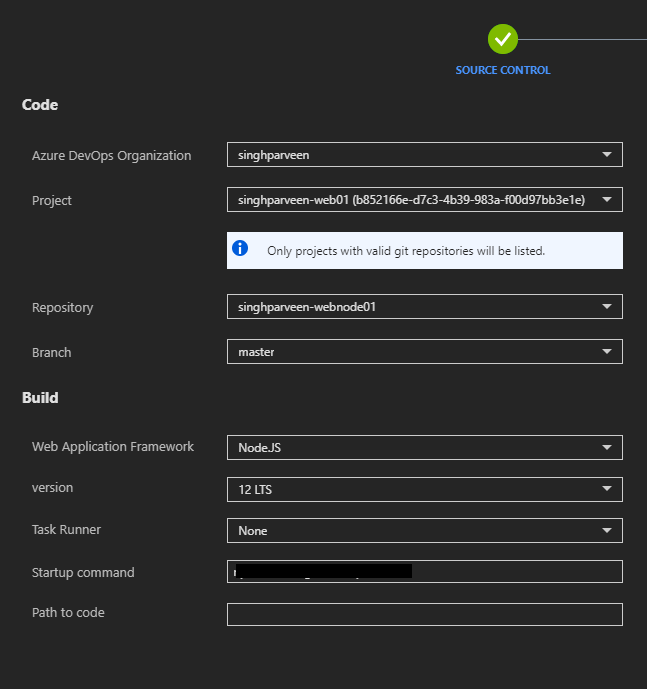Click the Azure DevOps Organization label

111,156
